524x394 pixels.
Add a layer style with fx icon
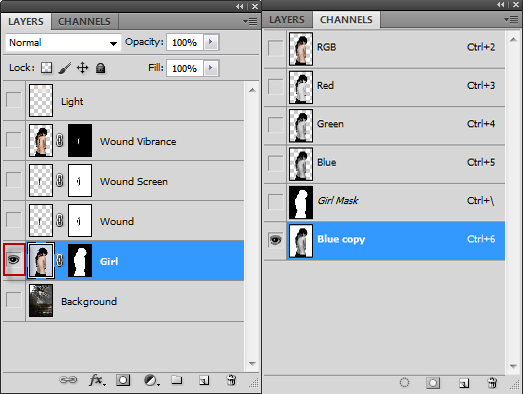[x=97, y=380]
